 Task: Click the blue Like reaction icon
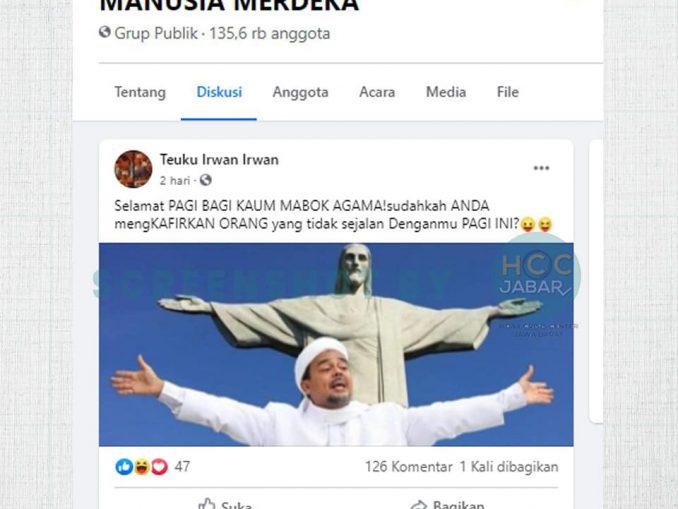124,467
